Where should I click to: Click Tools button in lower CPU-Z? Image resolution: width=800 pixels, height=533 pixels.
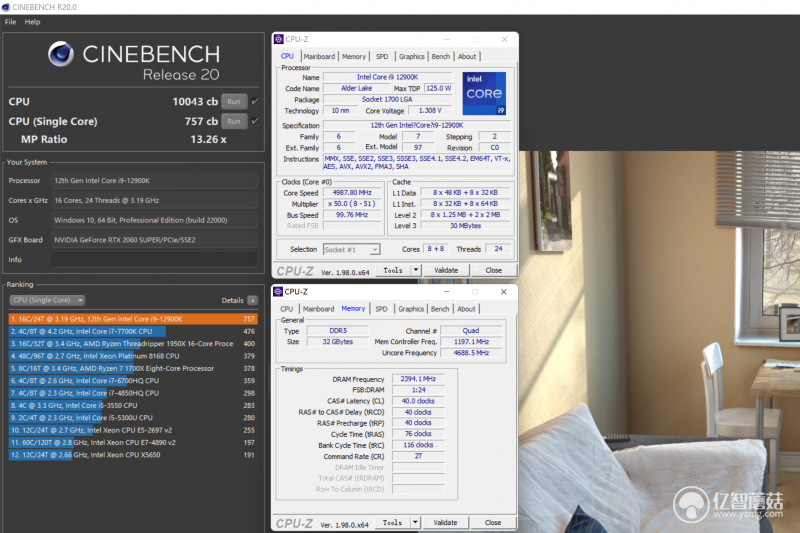pos(393,523)
